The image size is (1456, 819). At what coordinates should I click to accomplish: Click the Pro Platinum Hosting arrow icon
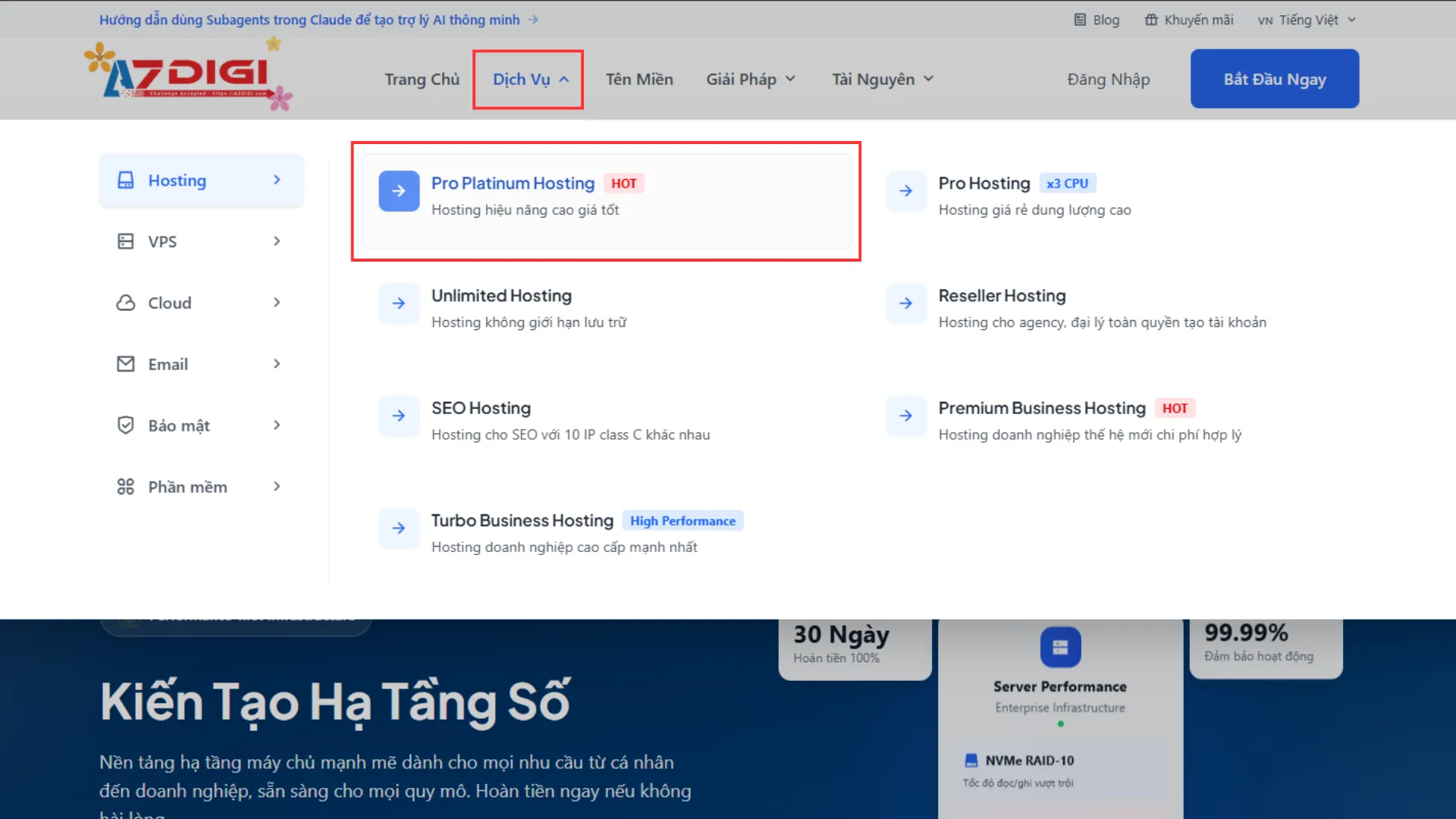[399, 191]
